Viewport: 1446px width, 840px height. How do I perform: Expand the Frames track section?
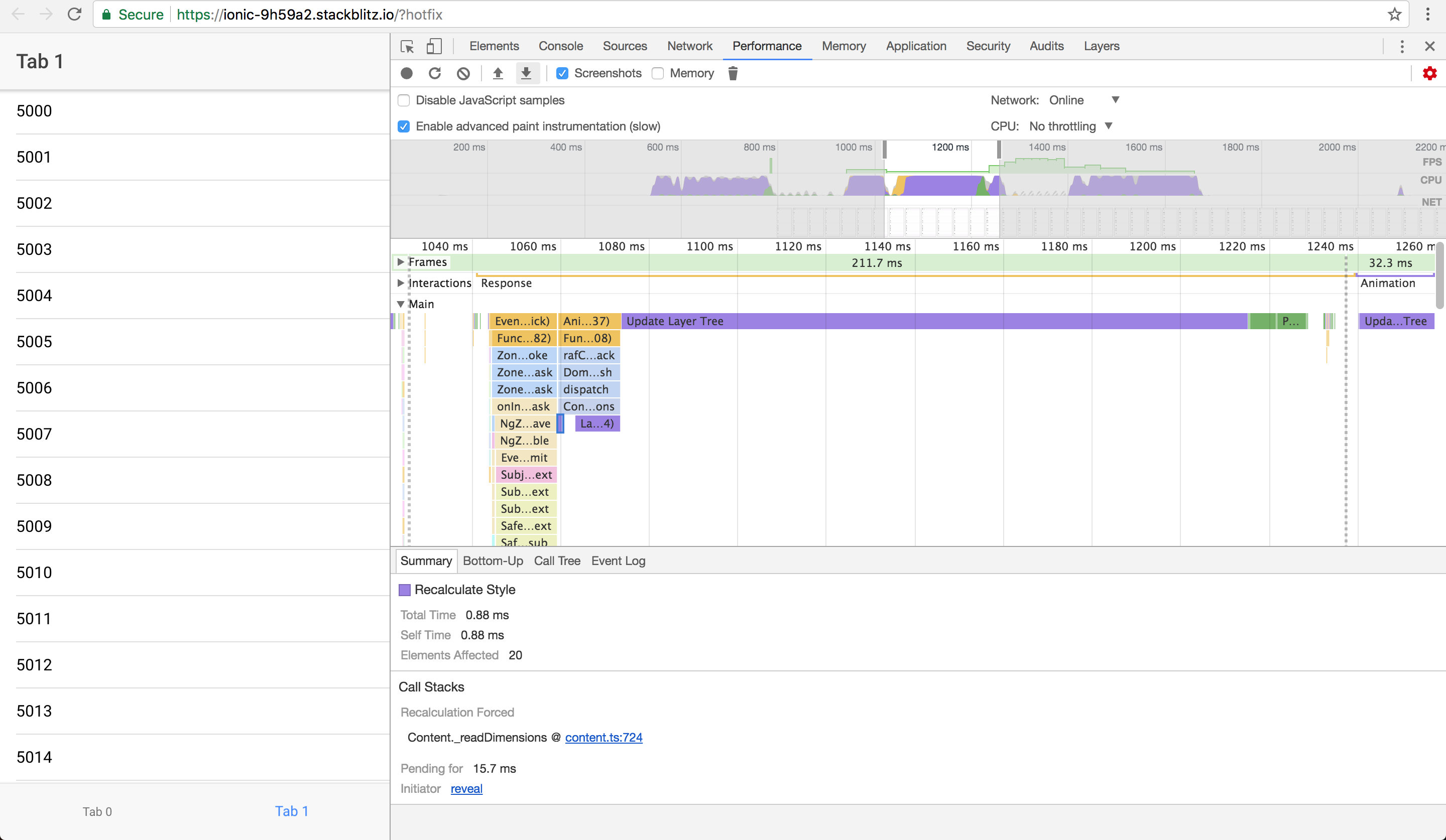(x=401, y=262)
